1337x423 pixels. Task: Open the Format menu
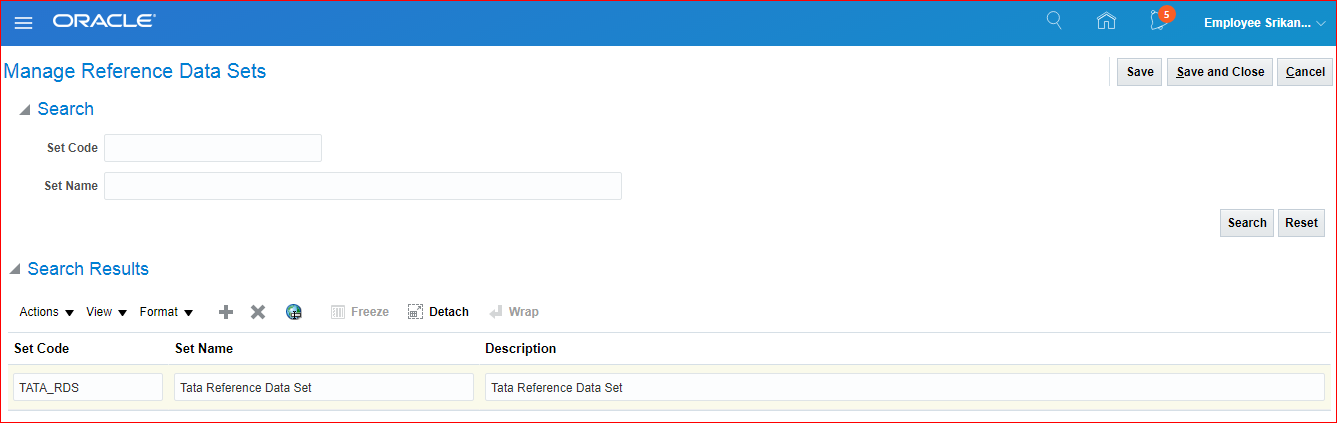coord(166,312)
